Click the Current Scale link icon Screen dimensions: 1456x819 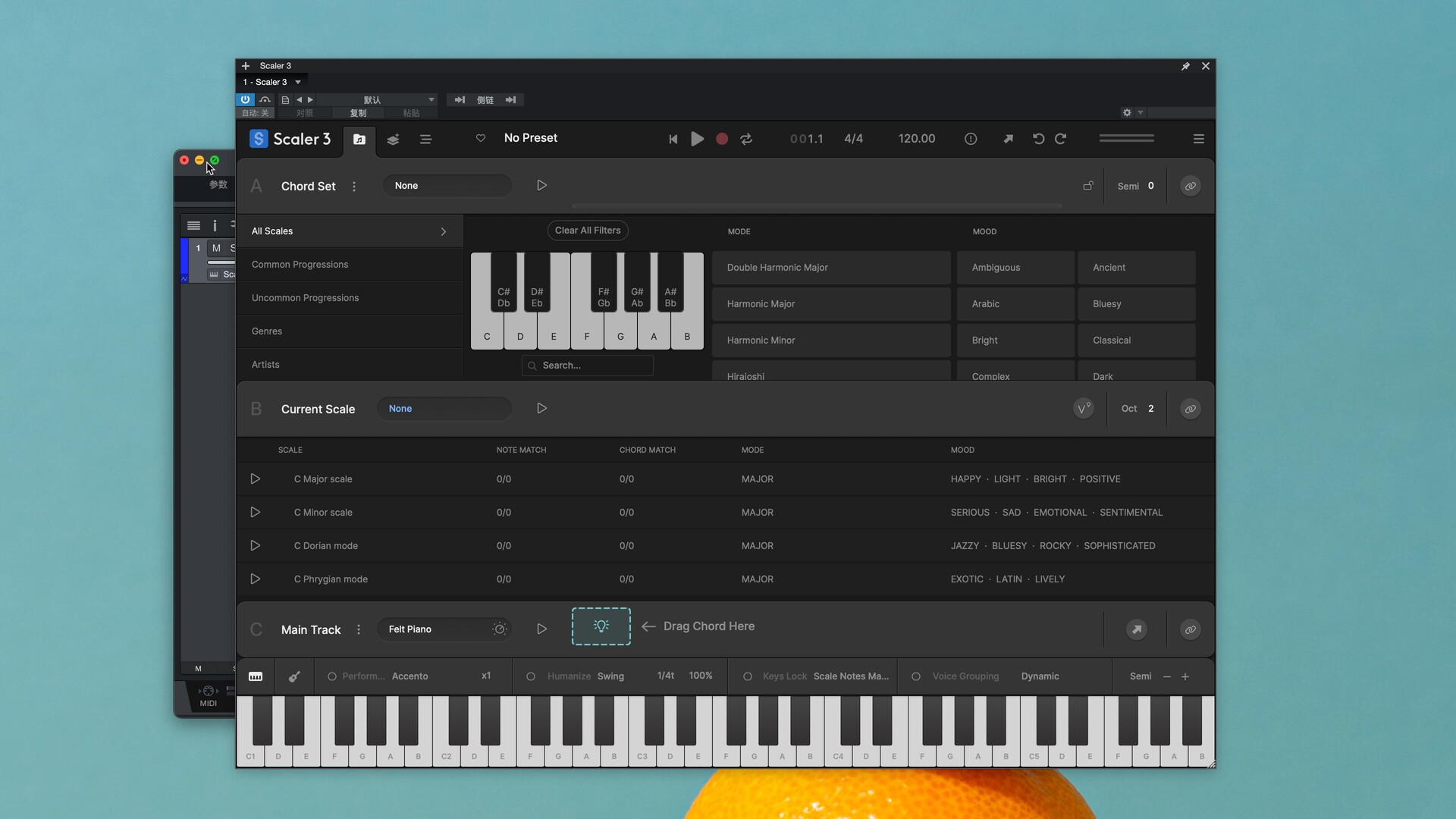coord(1191,409)
